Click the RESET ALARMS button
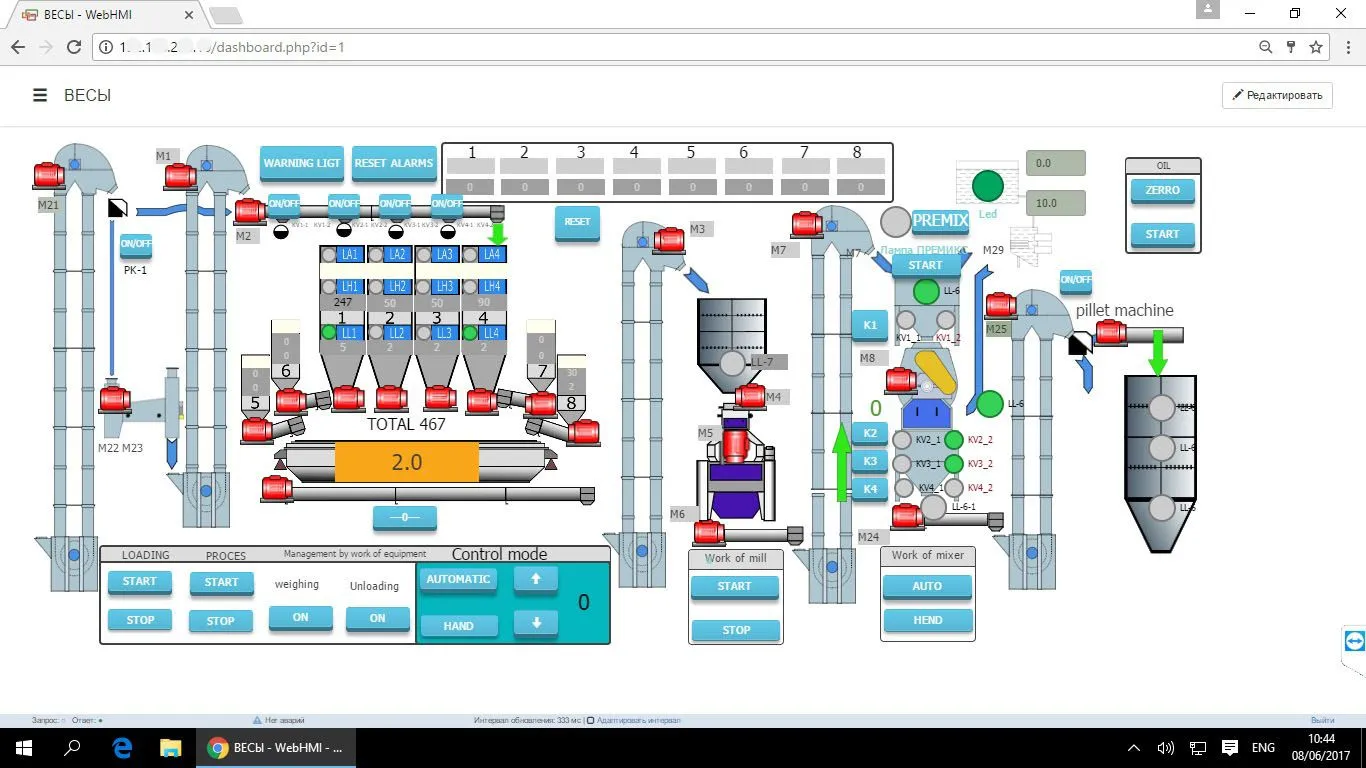Viewport: 1366px width, 768px height. [x=394, y=163]
